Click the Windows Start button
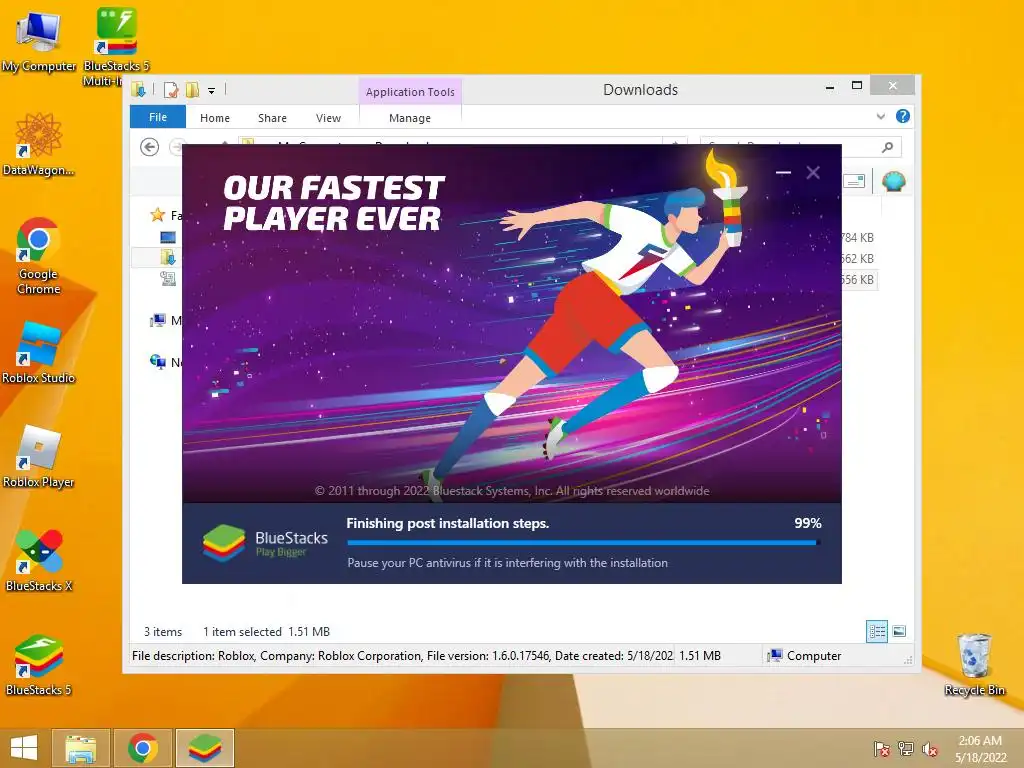The width and height of the screenshot is (1024, 768). pyautogui.click(x=24, y=748)
